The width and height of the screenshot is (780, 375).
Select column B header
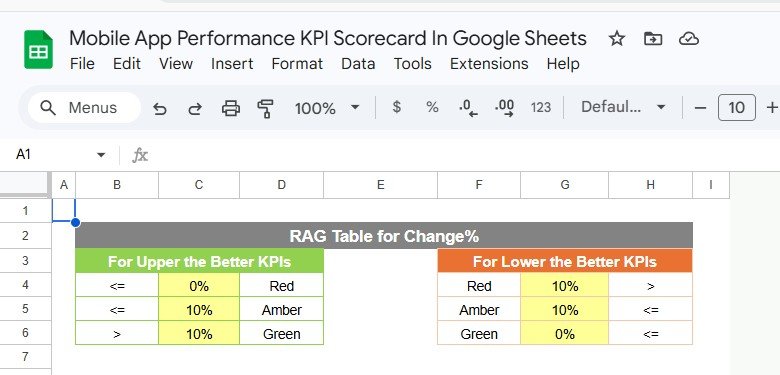pyautogui.click(x=117, y=185)
